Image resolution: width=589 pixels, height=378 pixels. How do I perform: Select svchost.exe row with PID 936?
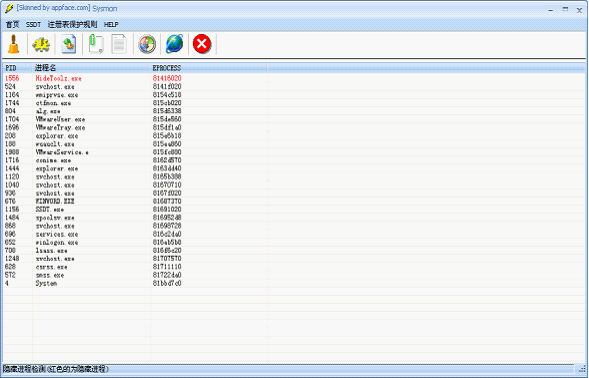click(294, 193)
